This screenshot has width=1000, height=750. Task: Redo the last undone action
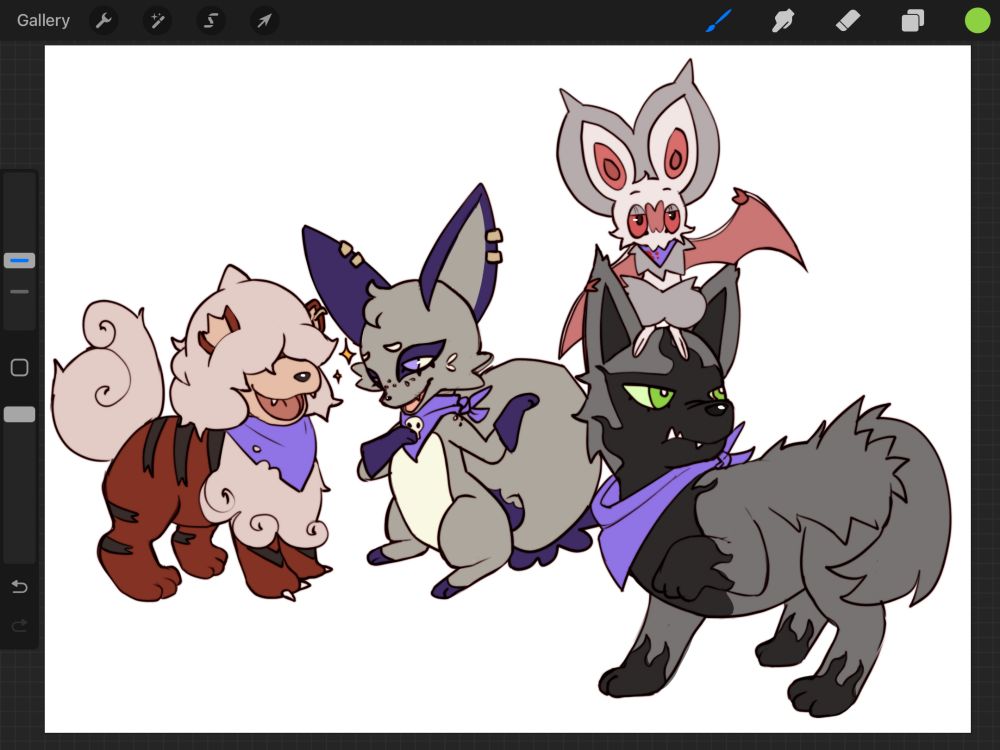point(19,626)
